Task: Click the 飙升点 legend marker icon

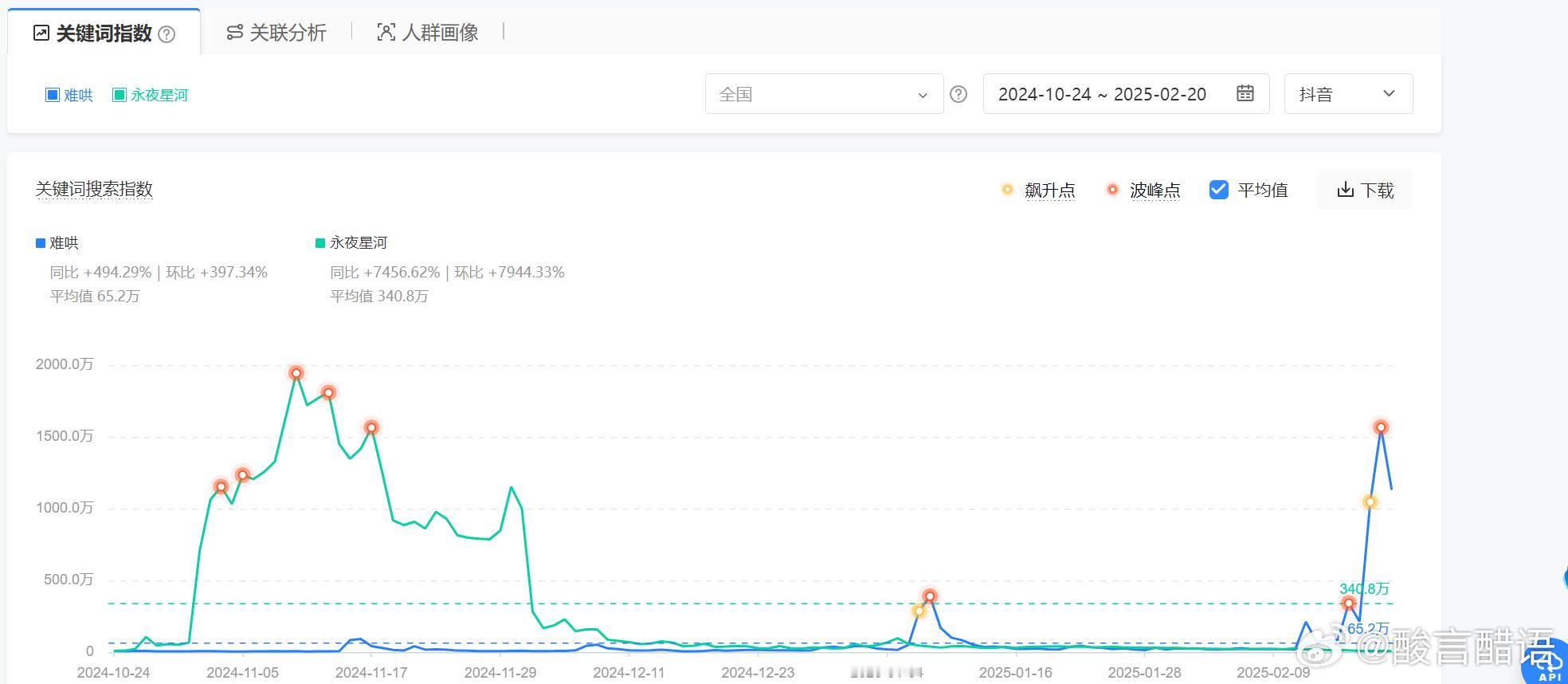Action: pyautogui.click(x=1007, y=190)
